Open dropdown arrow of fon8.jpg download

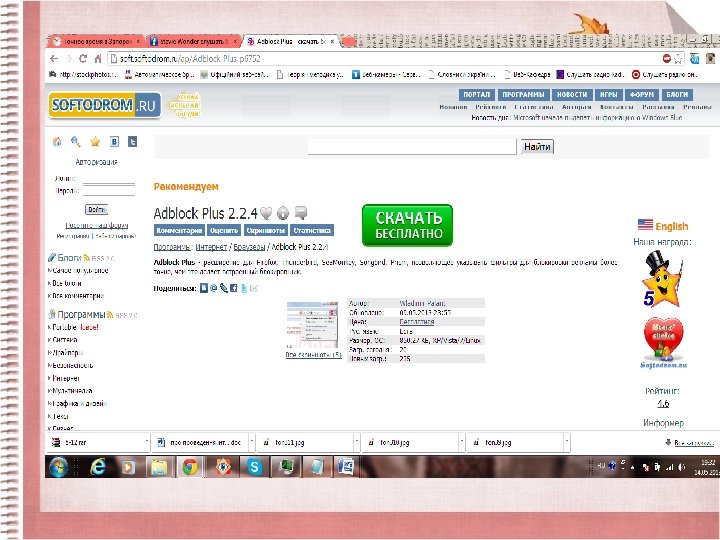tap(567, 442)
